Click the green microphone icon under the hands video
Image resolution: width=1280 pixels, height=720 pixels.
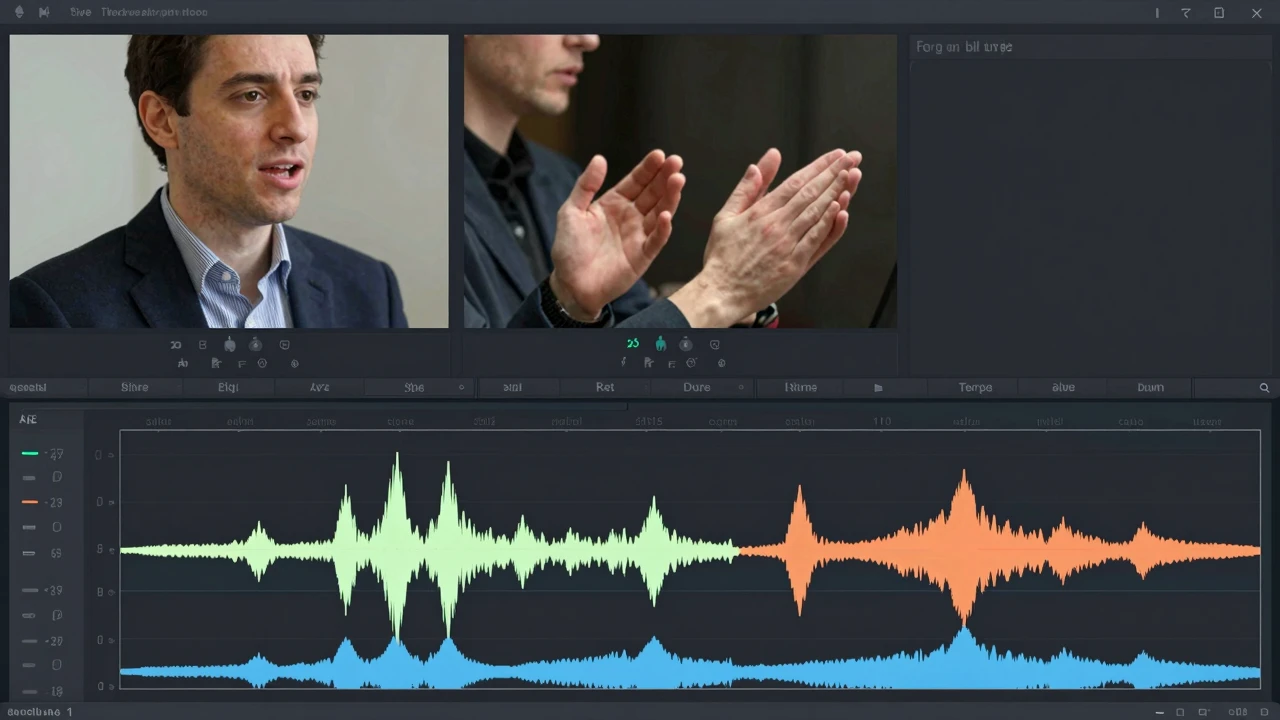coord(660,344)
